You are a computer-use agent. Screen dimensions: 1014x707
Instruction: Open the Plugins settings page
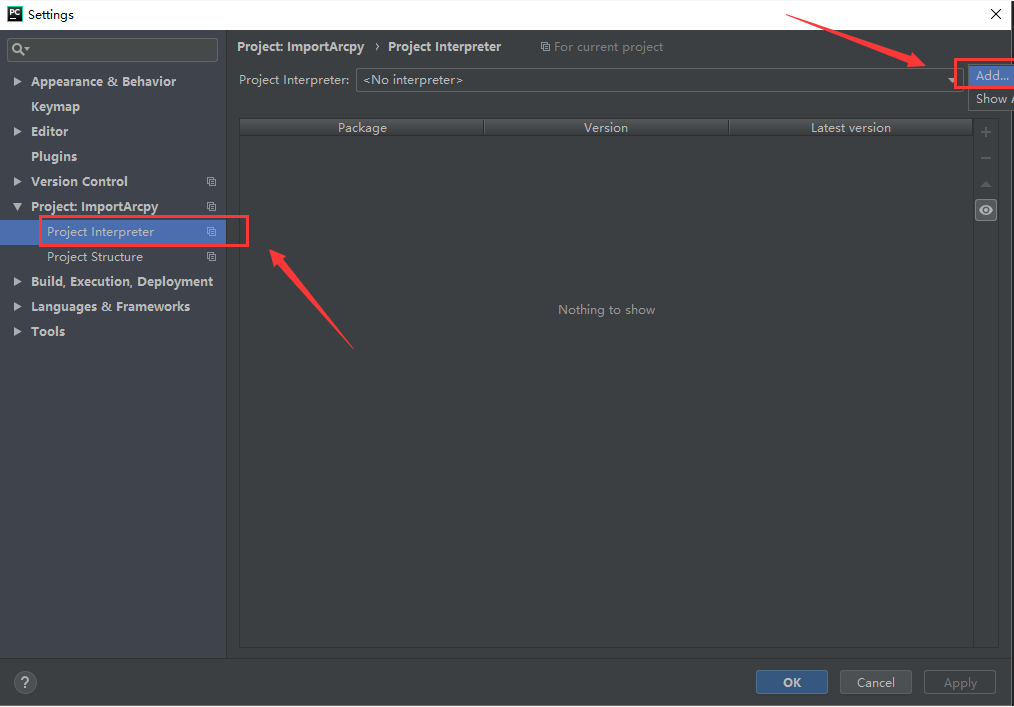[54, 157]
